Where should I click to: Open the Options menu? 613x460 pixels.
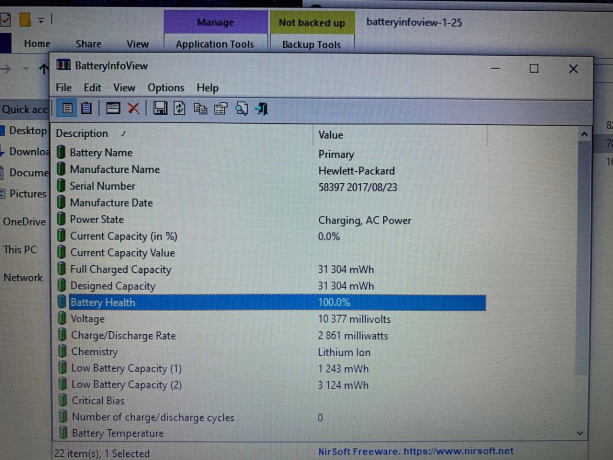[x=166, y=88]
